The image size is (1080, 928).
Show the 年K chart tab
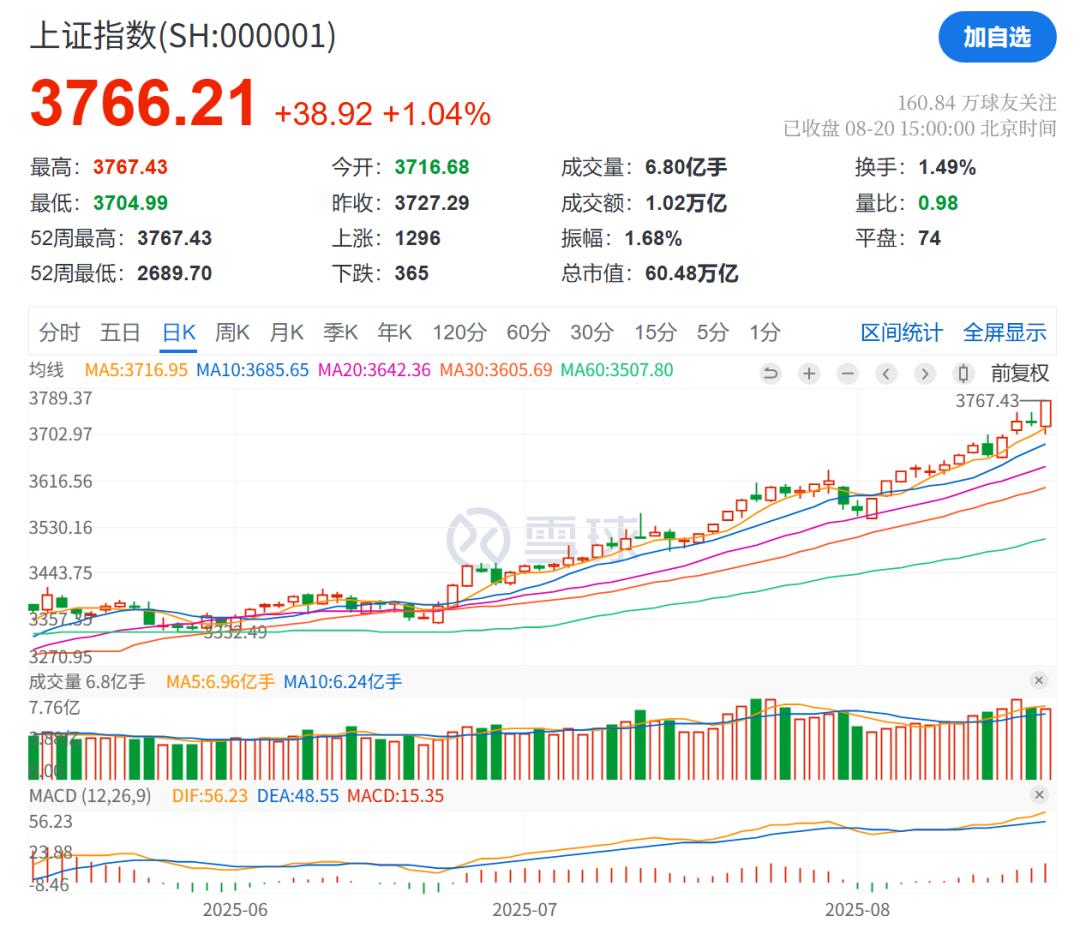395,333
